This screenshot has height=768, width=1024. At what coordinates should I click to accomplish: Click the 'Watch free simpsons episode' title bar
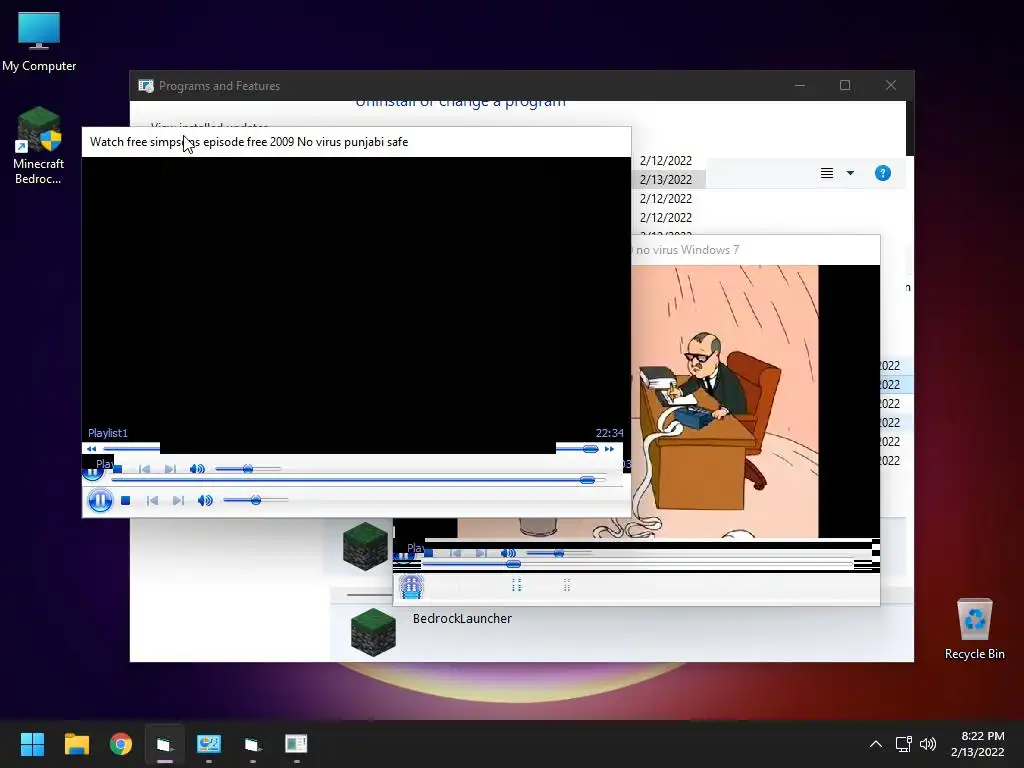[x=357, y=142]
